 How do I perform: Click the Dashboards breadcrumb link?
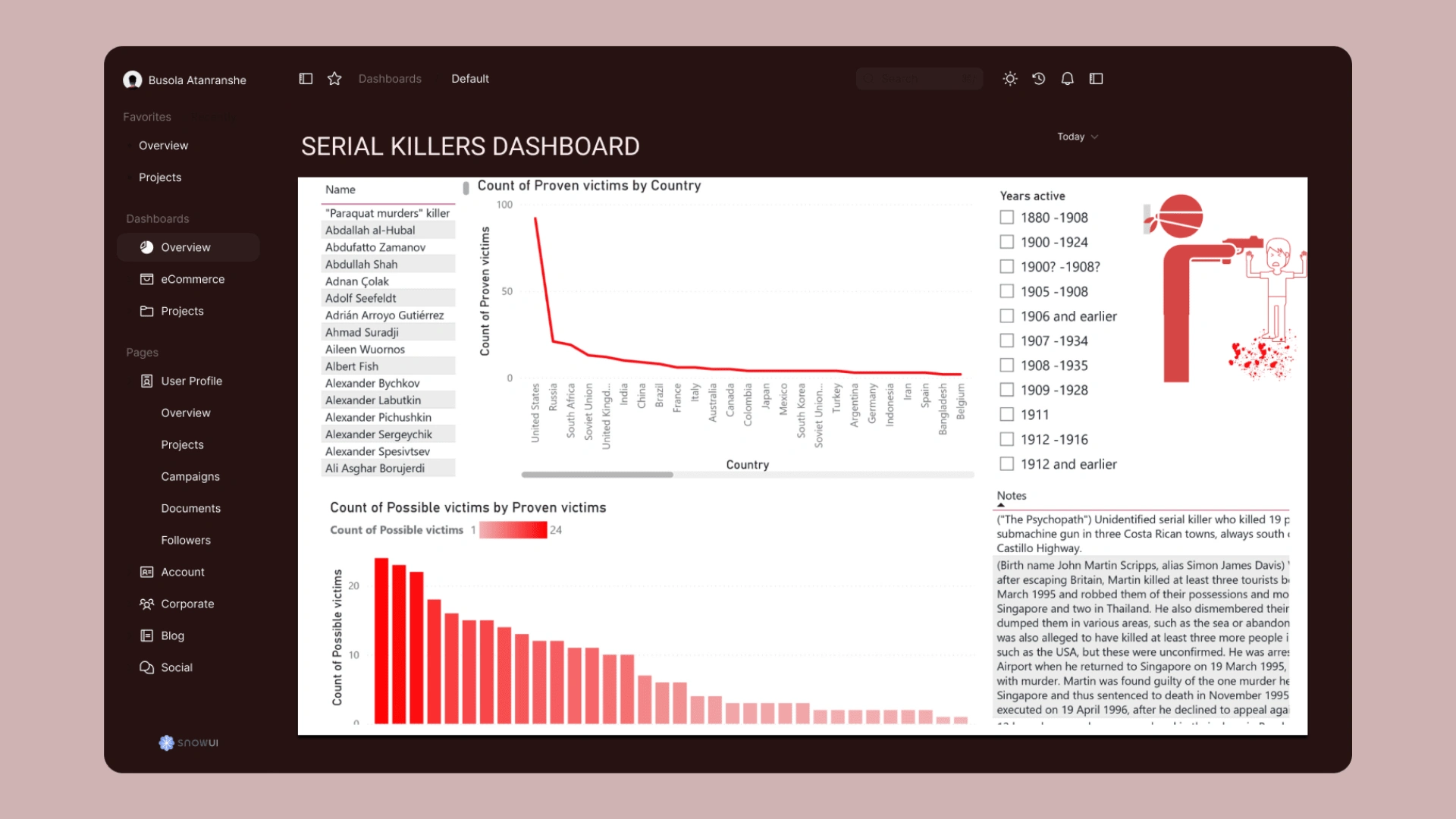[390, 79]
